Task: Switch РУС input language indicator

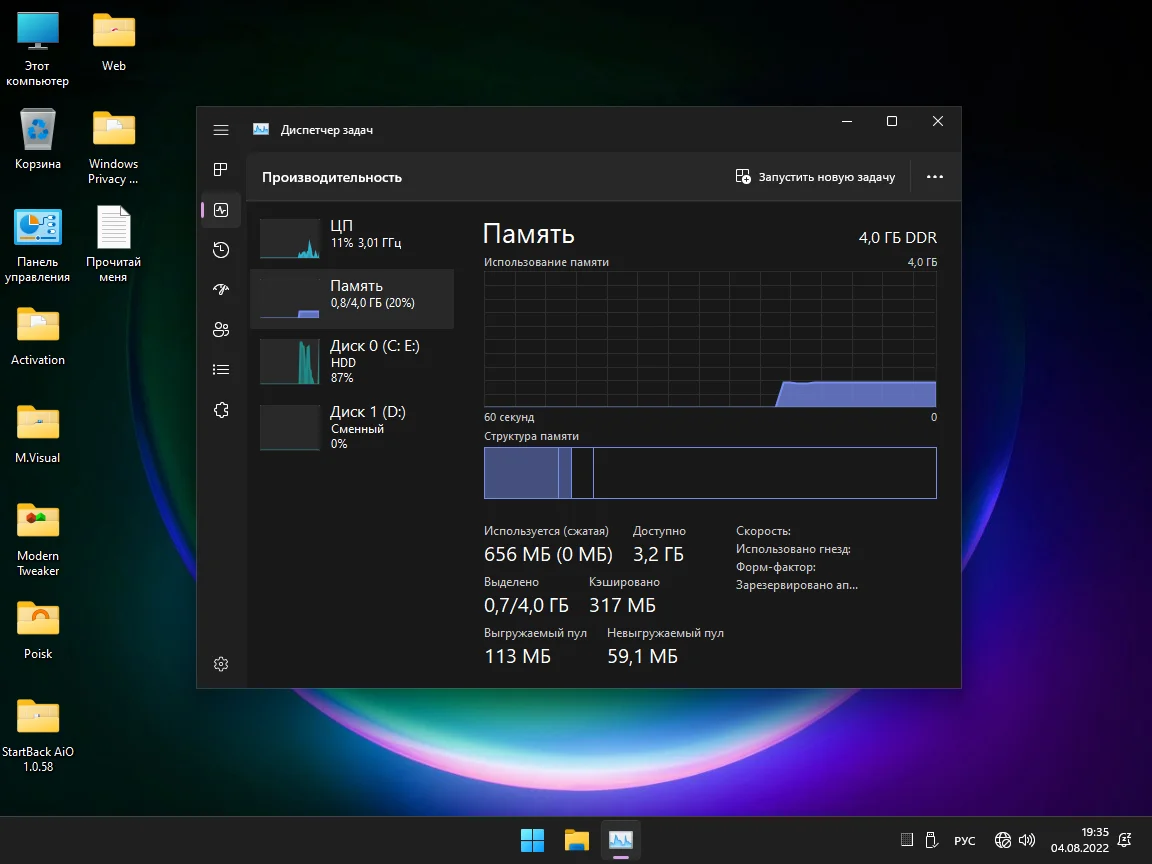Action: (964, 841)
